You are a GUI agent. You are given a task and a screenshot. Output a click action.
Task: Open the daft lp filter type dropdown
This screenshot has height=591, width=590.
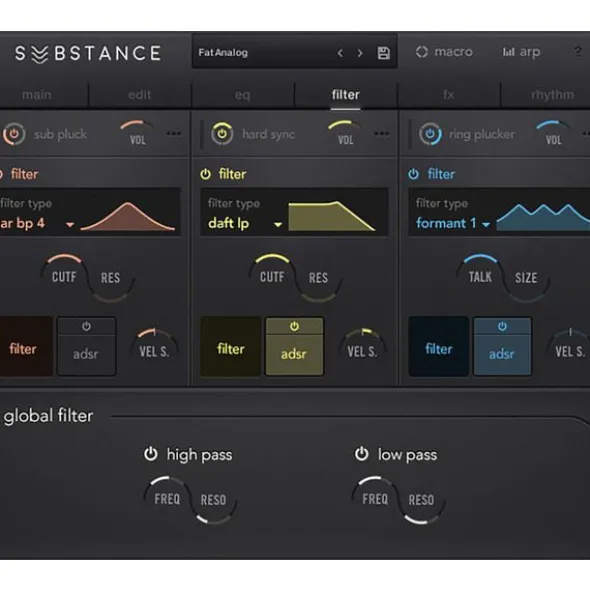[245, 224]
